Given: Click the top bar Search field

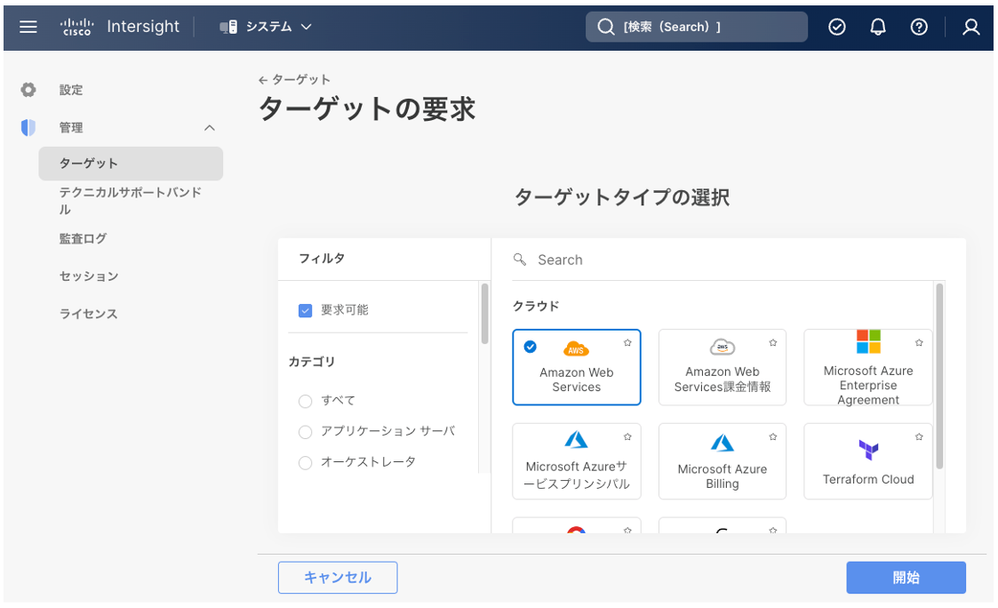Looking at the screenshot, I should coord(696,27).
